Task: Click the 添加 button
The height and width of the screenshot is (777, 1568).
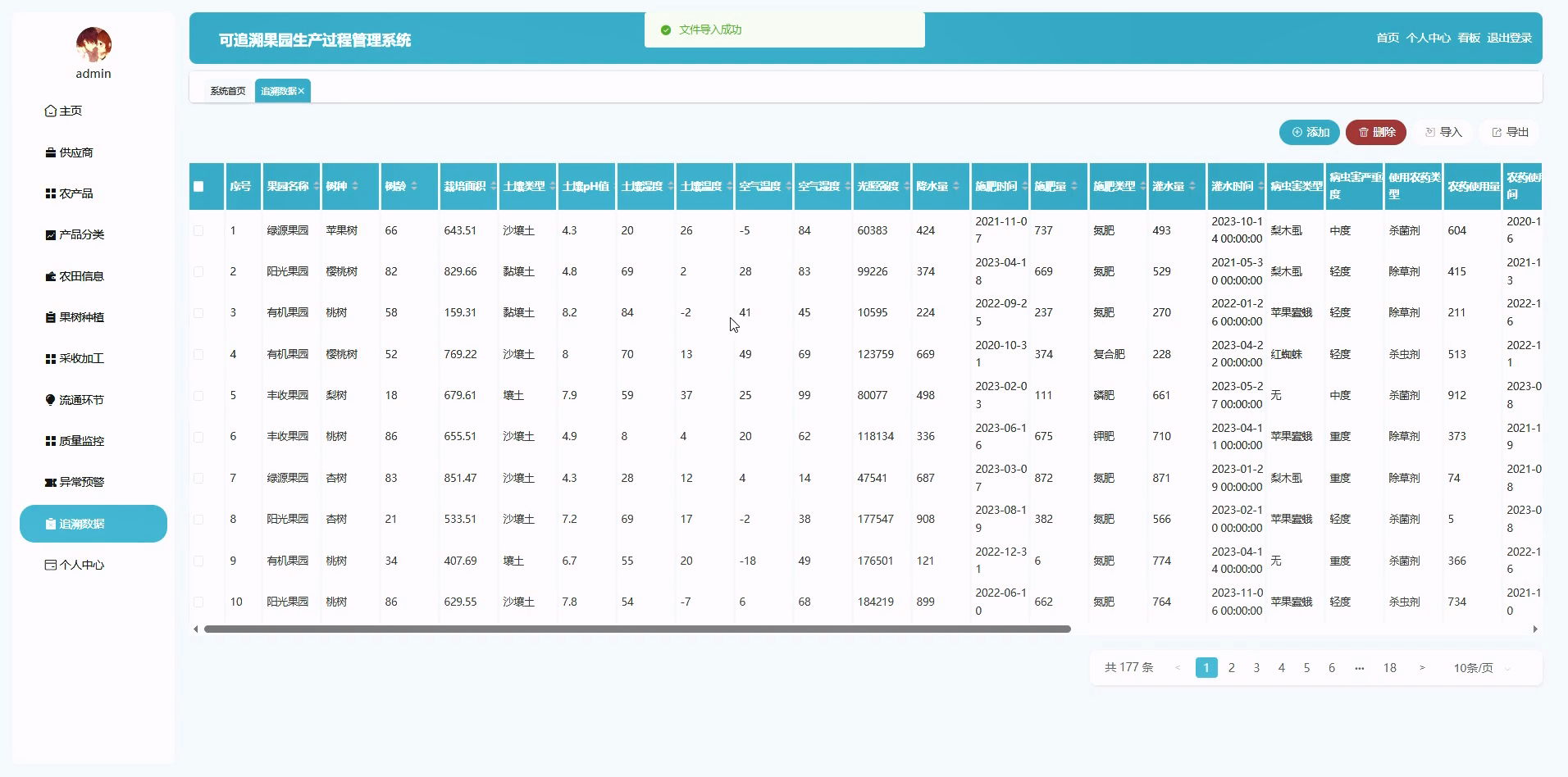Action: pyautogui.click(x=1310, y=132)
